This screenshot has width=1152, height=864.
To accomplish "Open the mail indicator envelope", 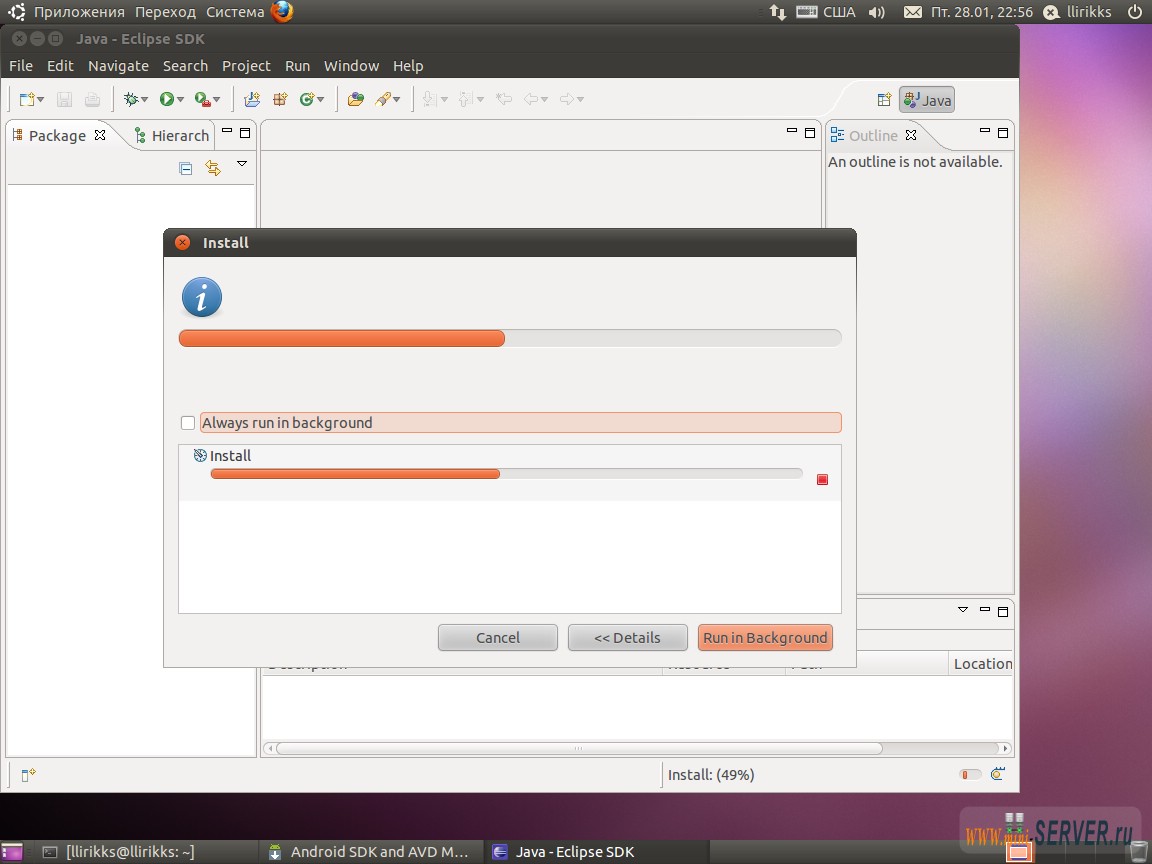I will pos(912,12).
